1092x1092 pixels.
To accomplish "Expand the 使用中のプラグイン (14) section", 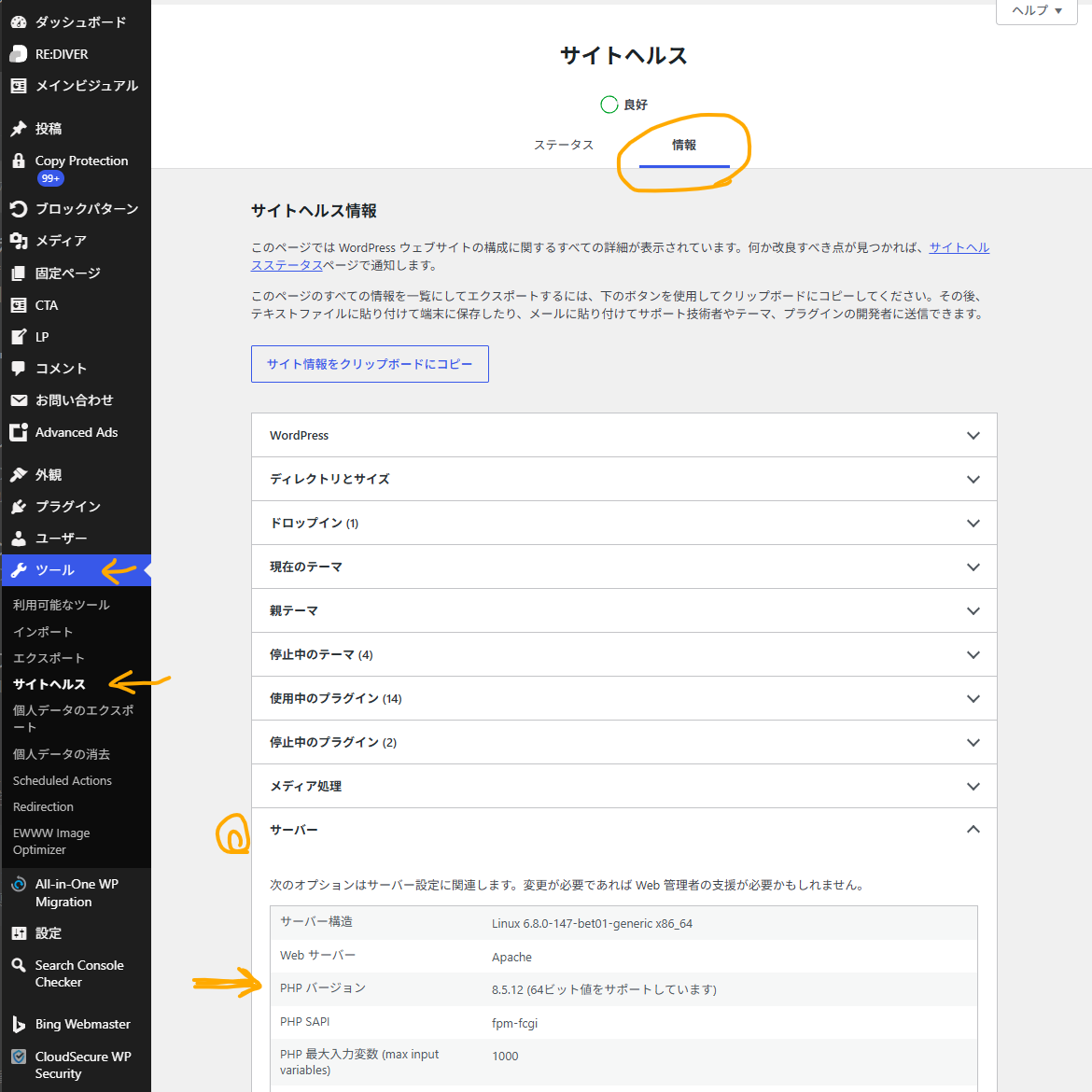I will click(x=624, y=698).
